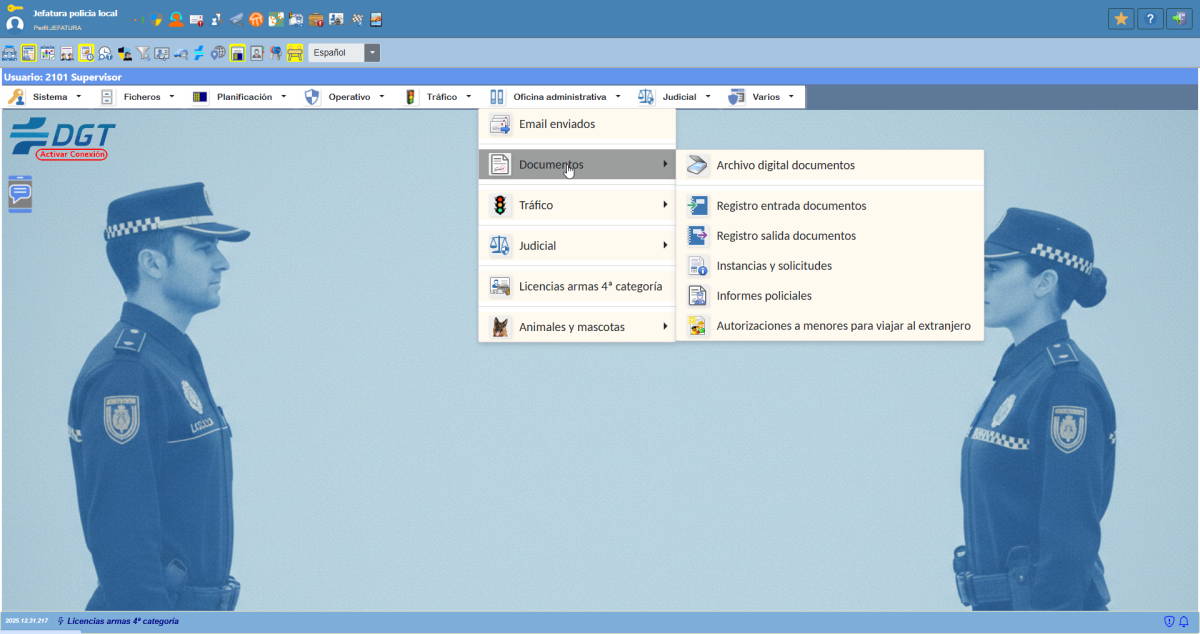1200x634 pixels.
Task: Click the notification bell in status bar
Action: click(1184, 622)
